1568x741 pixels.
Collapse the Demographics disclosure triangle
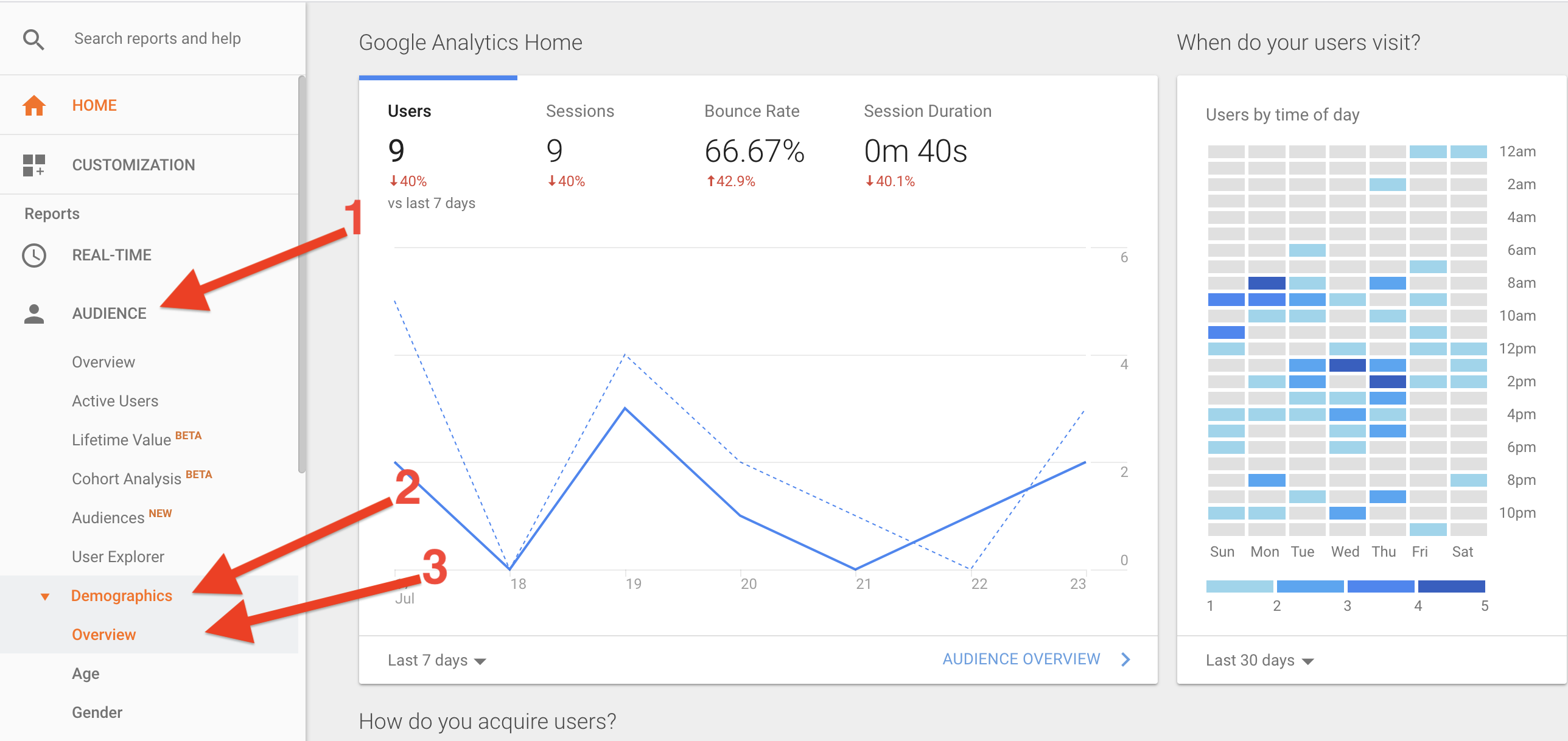44,596
